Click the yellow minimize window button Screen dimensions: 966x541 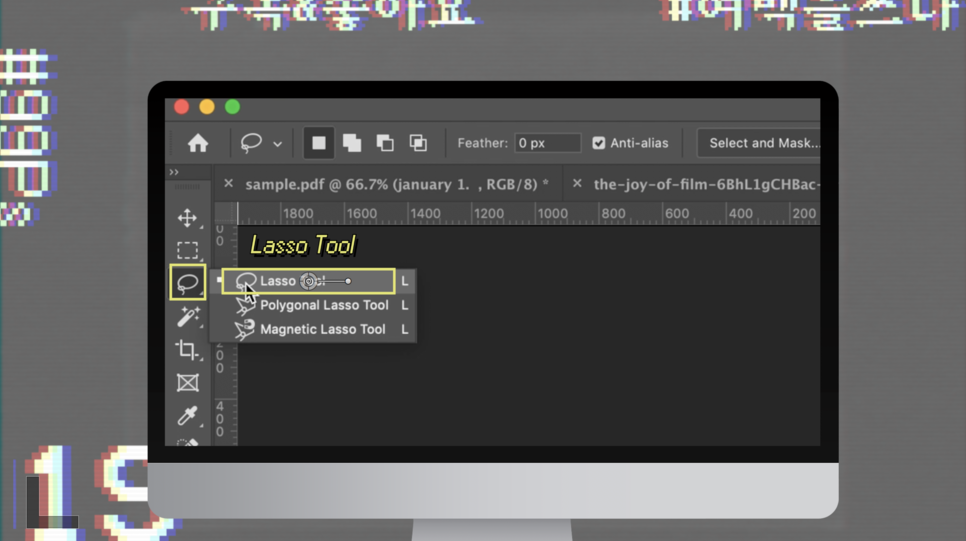click(207, 107)
